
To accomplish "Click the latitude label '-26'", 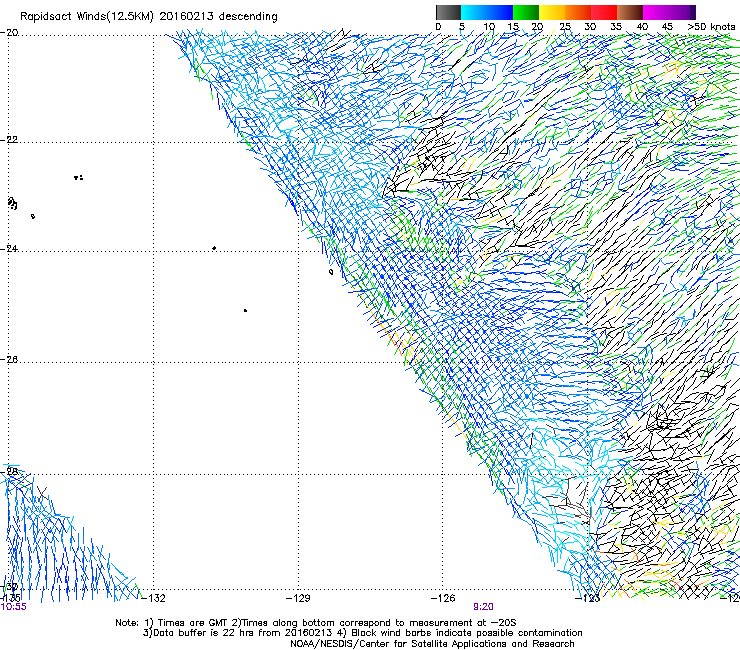I will point(9,360).
